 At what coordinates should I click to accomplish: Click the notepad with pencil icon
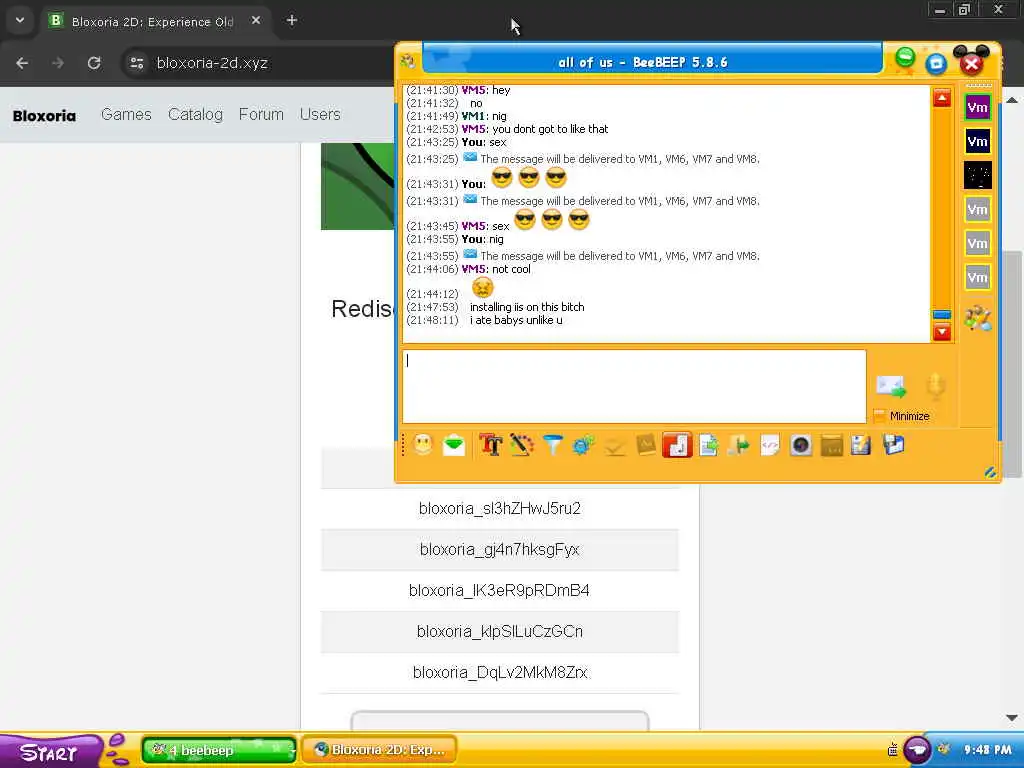(x=861, y=445)
